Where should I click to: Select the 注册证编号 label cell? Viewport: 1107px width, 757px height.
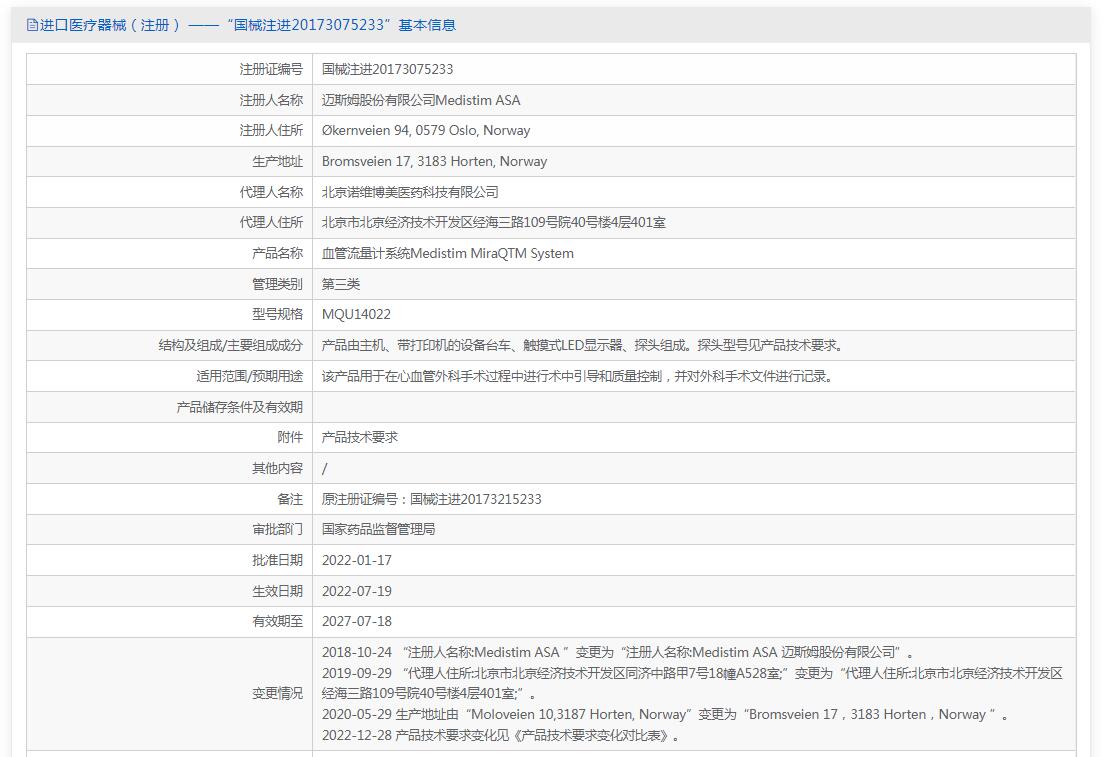coord(271,69)
